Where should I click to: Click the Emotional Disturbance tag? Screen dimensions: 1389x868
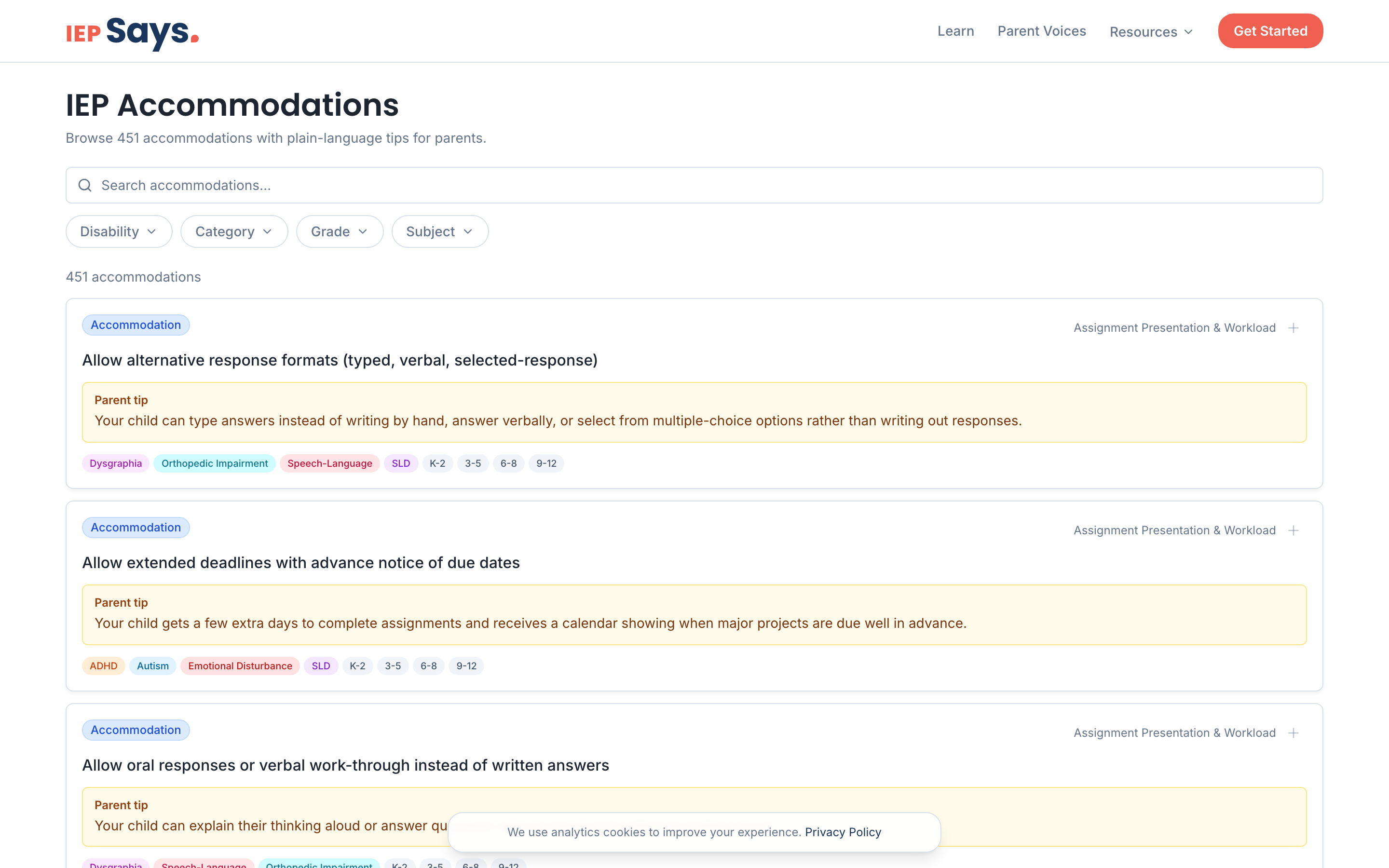click(240, 666)
